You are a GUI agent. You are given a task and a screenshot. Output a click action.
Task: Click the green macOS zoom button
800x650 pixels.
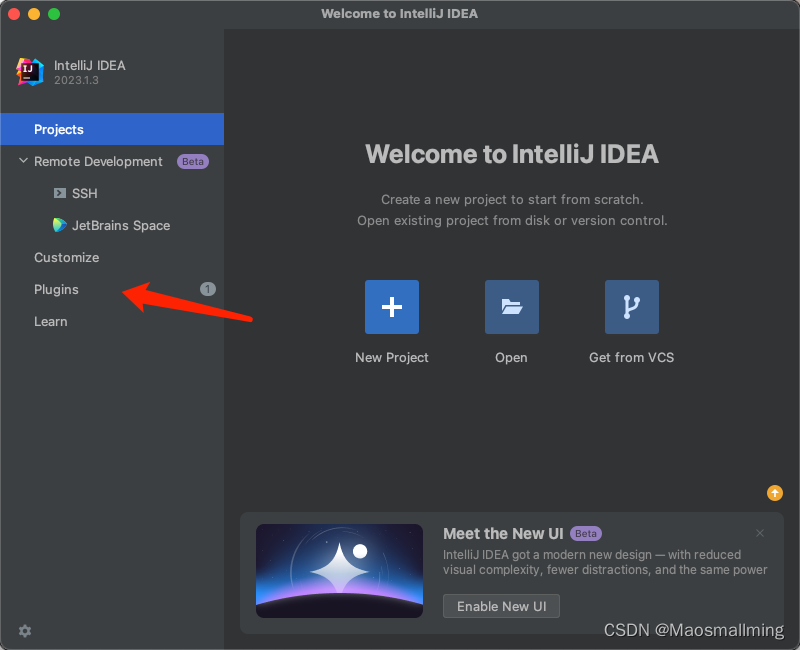click(x=54, y=14)
